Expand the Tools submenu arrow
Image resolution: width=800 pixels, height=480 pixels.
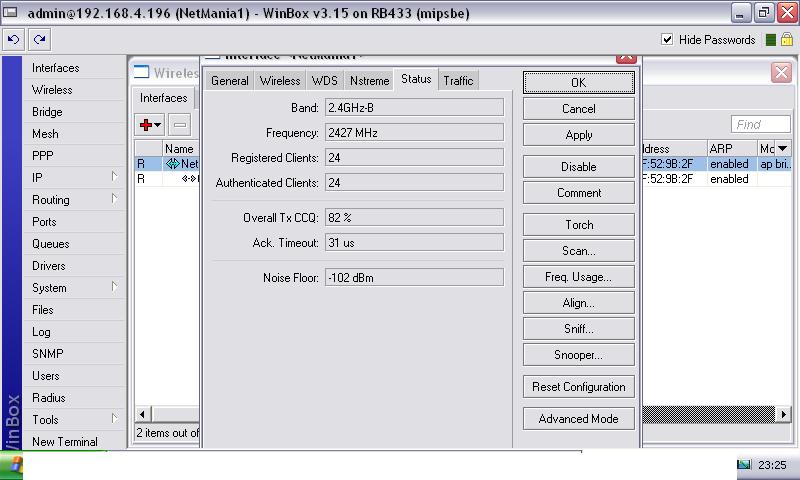(114, 419)
